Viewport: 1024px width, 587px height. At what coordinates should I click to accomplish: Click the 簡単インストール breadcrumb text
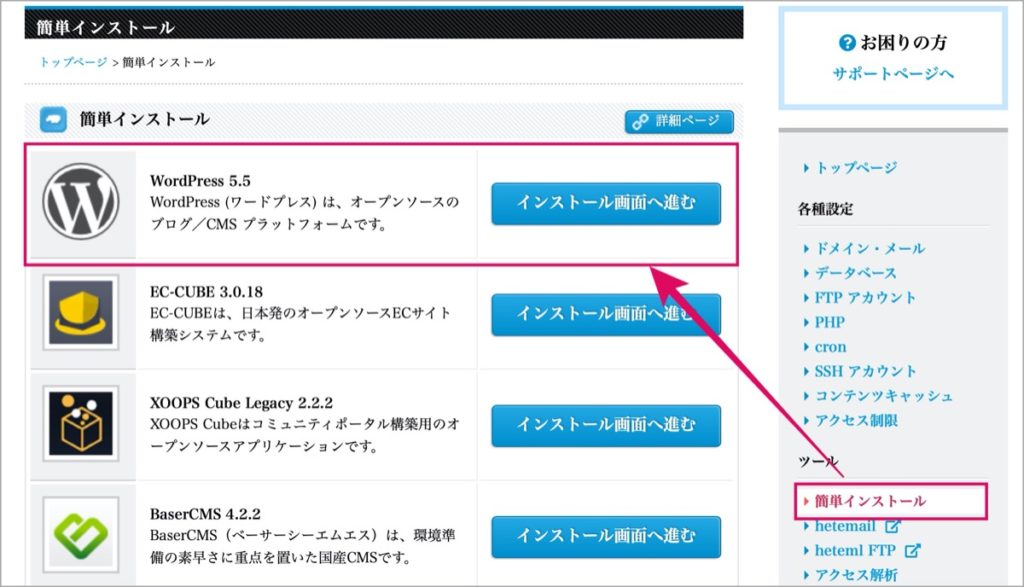pyautogui.click(x=168, y=62)
